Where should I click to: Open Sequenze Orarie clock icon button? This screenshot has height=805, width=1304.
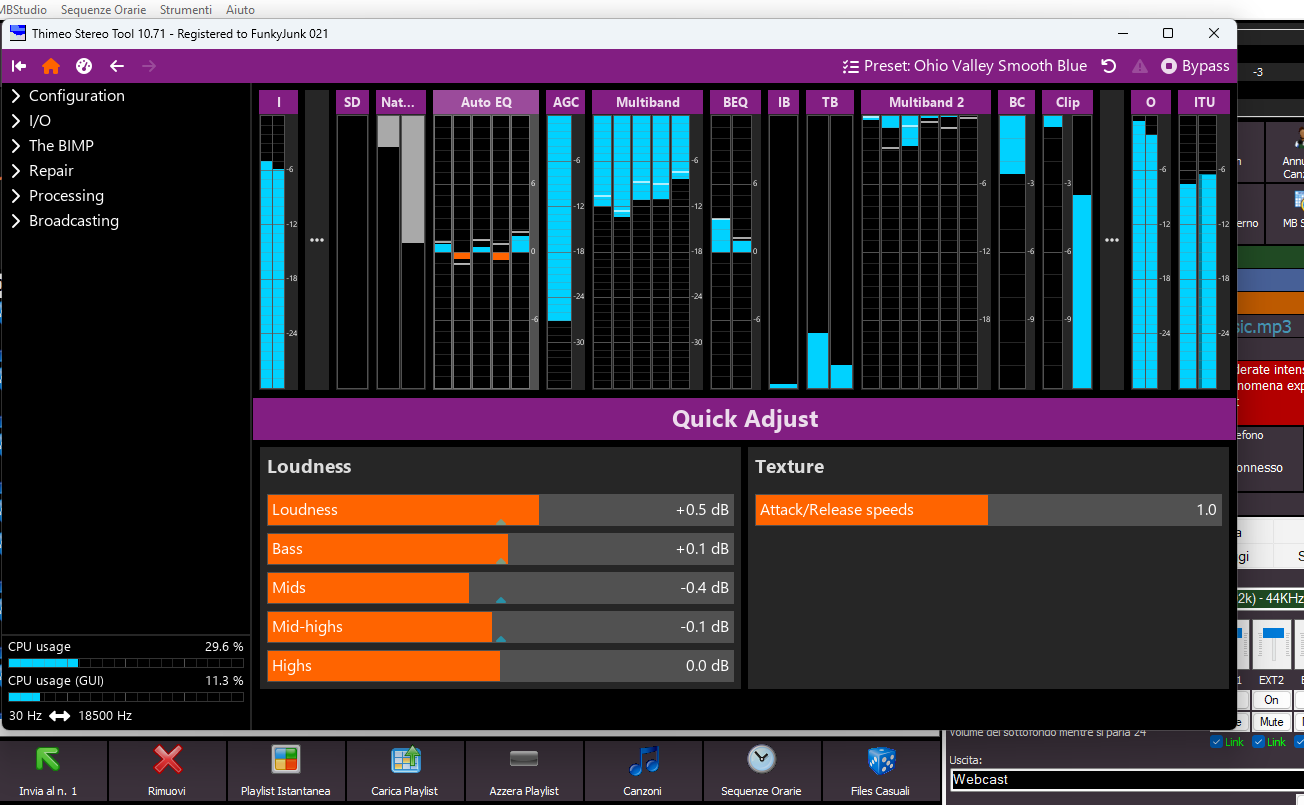pyautogui.click(x=761, y=760)
